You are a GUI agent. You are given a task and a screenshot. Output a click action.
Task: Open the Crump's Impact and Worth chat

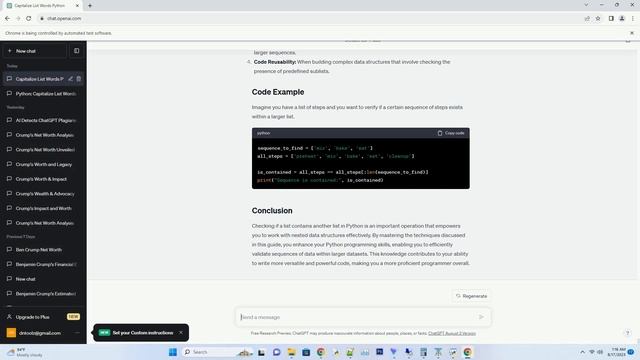pyautogui.click(x=43, y=208)
